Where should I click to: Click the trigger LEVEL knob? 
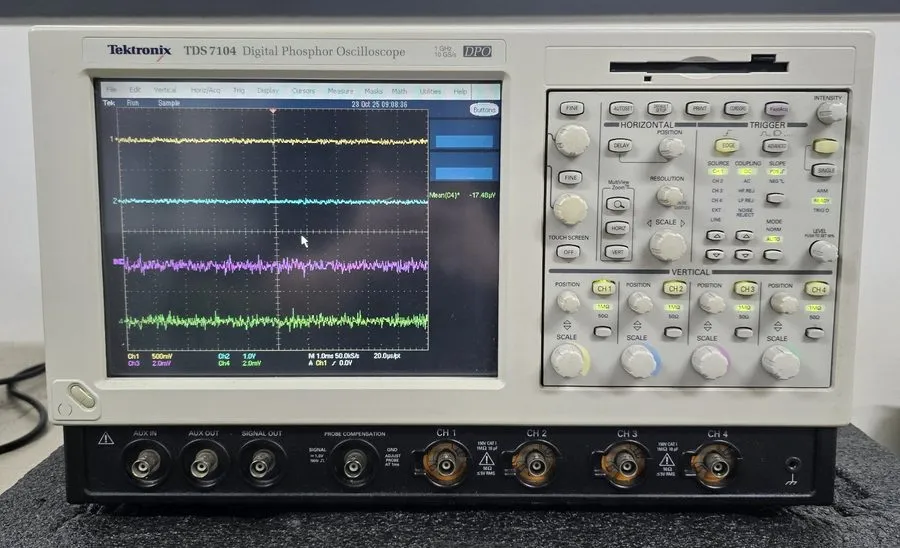click(x=823, y=251)
